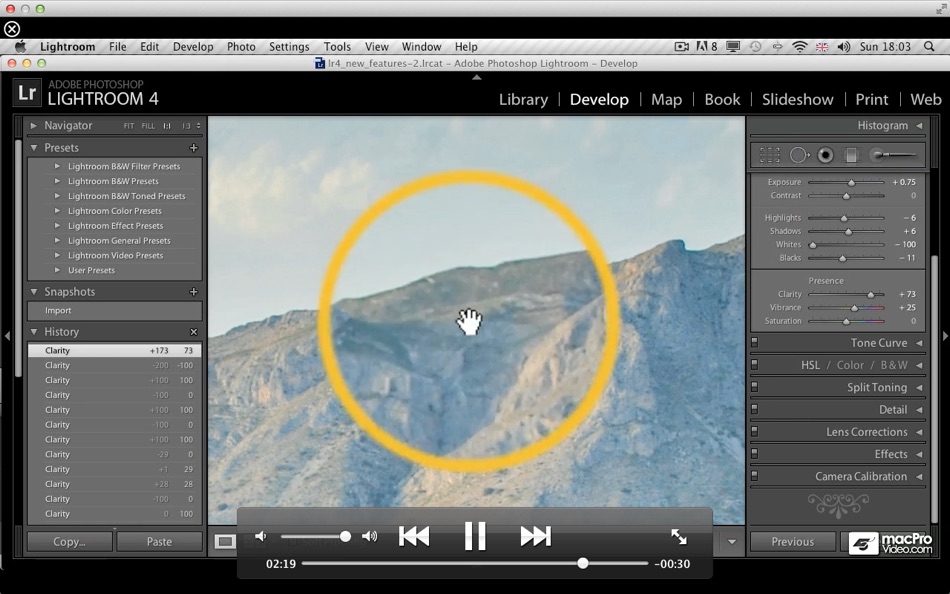Click the display mirroring icon in menu bar
Viewport: 950px width, 594px height.
(733, 47)
